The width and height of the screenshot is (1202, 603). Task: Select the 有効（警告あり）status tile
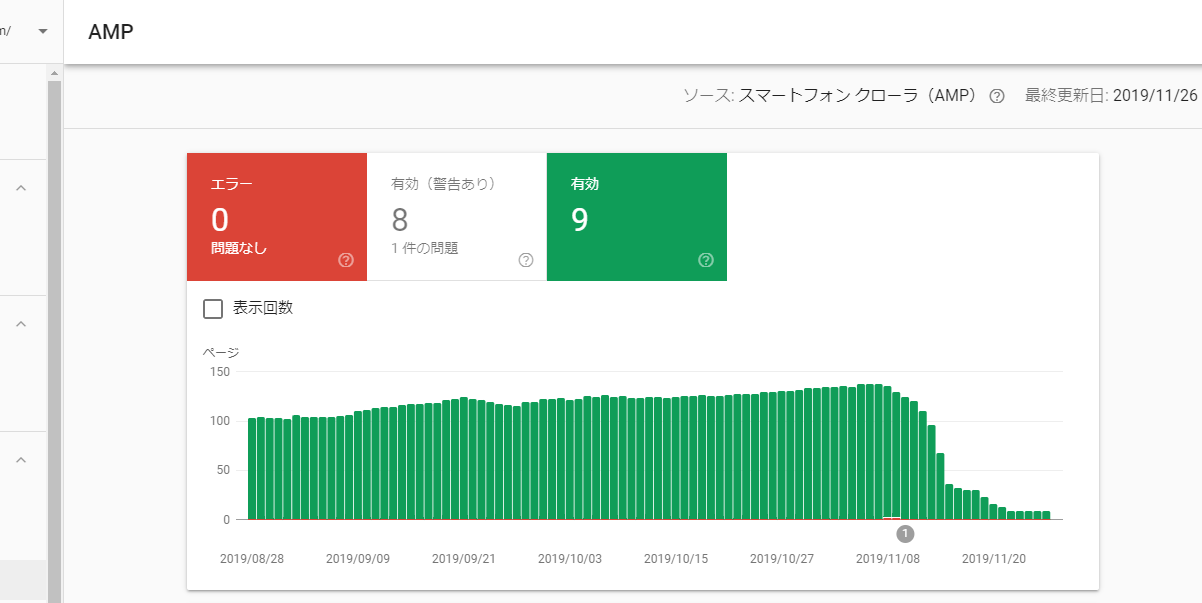[456, 216]
